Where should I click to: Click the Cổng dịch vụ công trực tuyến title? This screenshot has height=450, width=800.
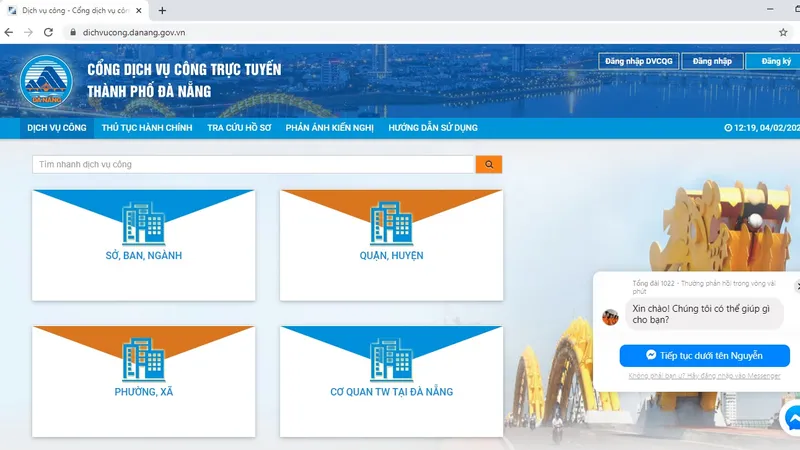(184, 69)
